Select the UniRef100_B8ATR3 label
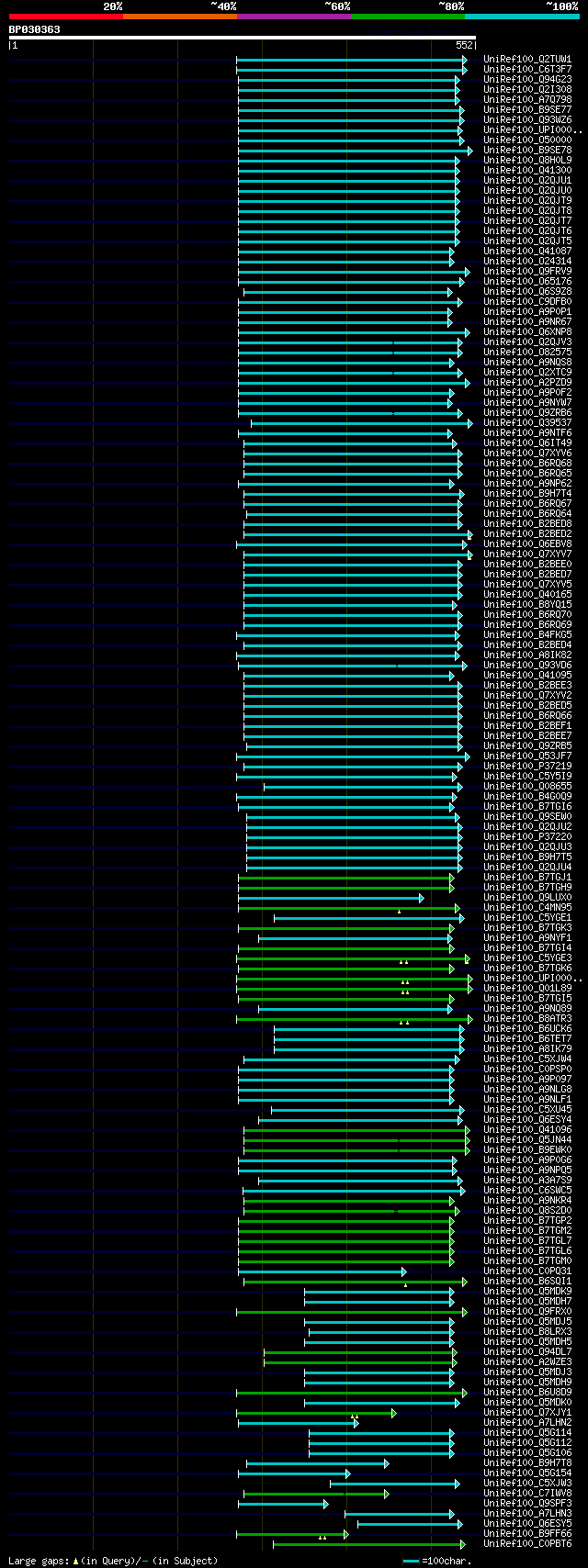The width and height of the screenshot is (588, 1568). click(527, 1018)
